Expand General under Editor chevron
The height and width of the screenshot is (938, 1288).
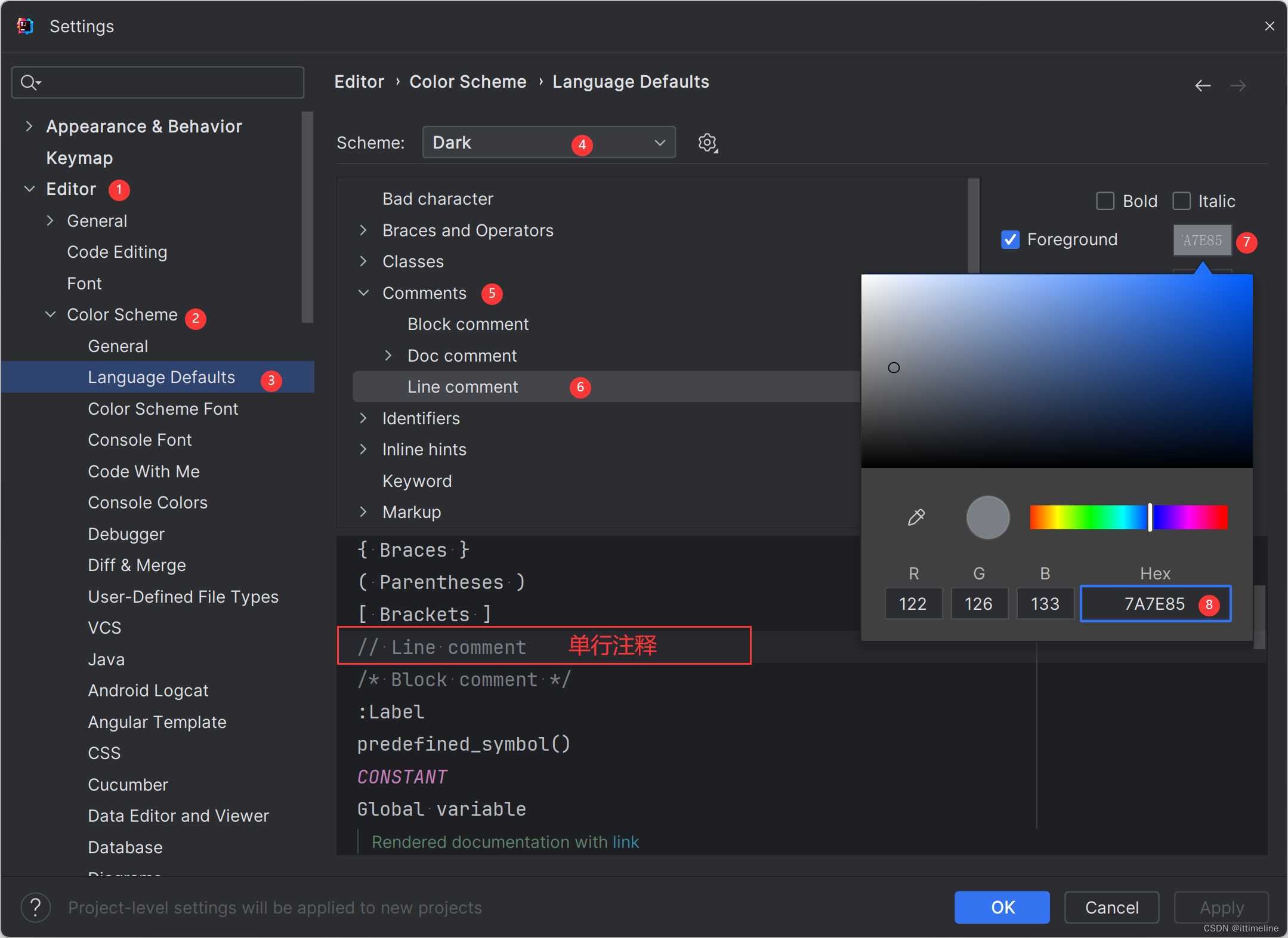[50, 221]
